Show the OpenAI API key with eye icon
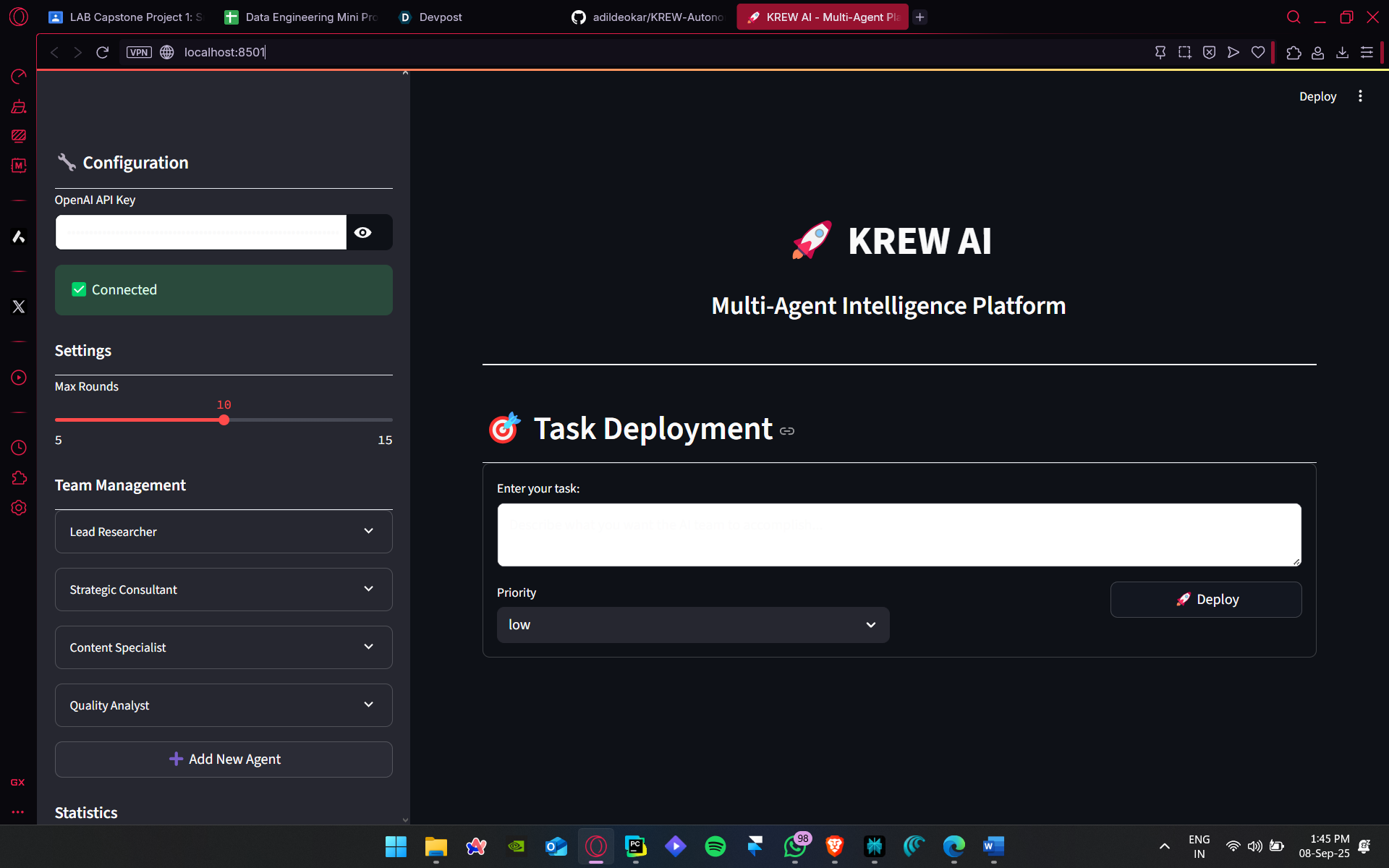The image size is (1389, 868). (363, 232)
